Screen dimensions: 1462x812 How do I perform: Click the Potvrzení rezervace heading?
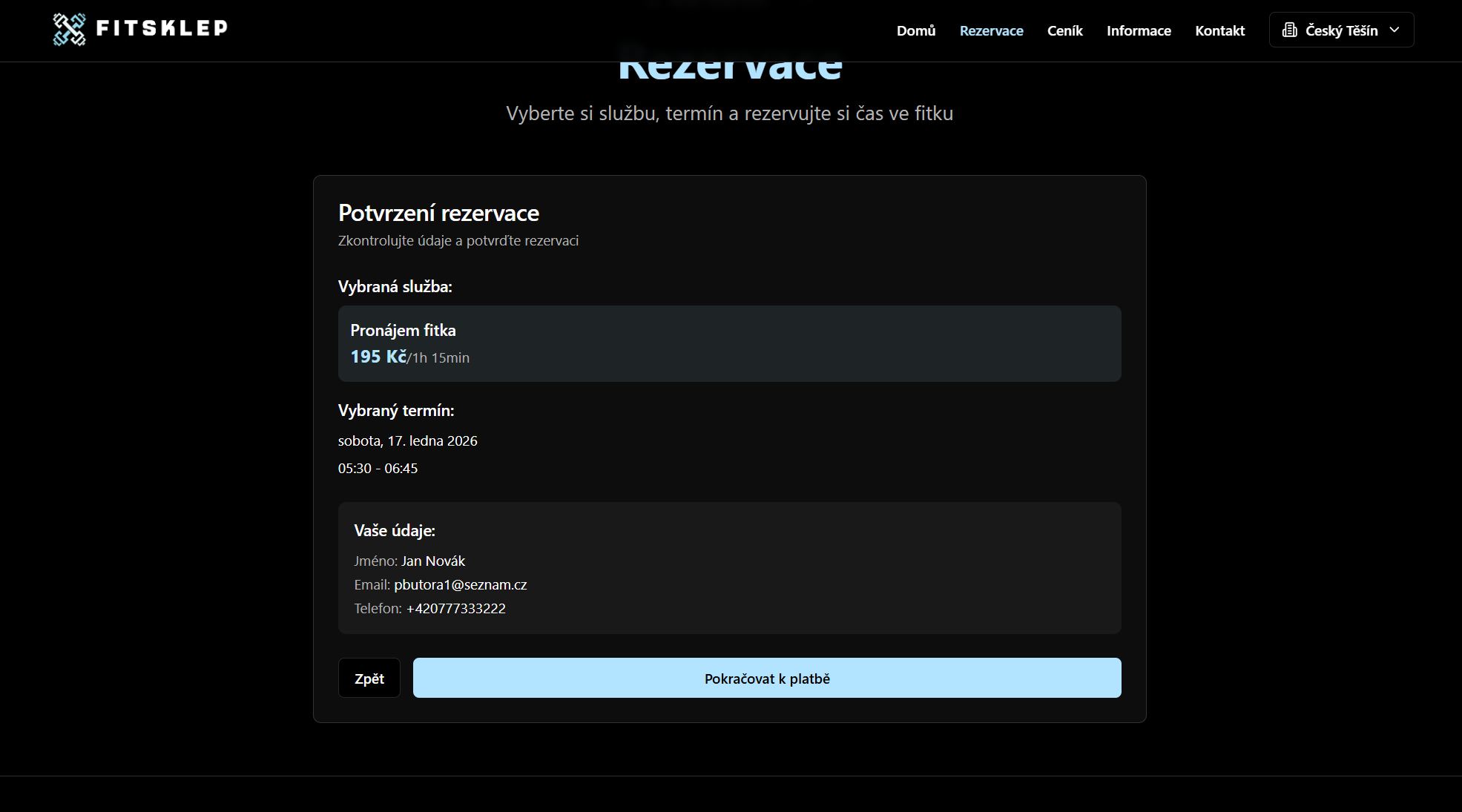point(438,213)
